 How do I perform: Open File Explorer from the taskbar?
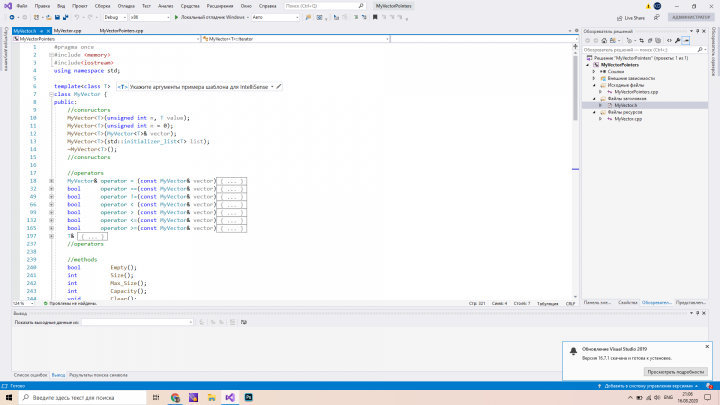[212, 398]
